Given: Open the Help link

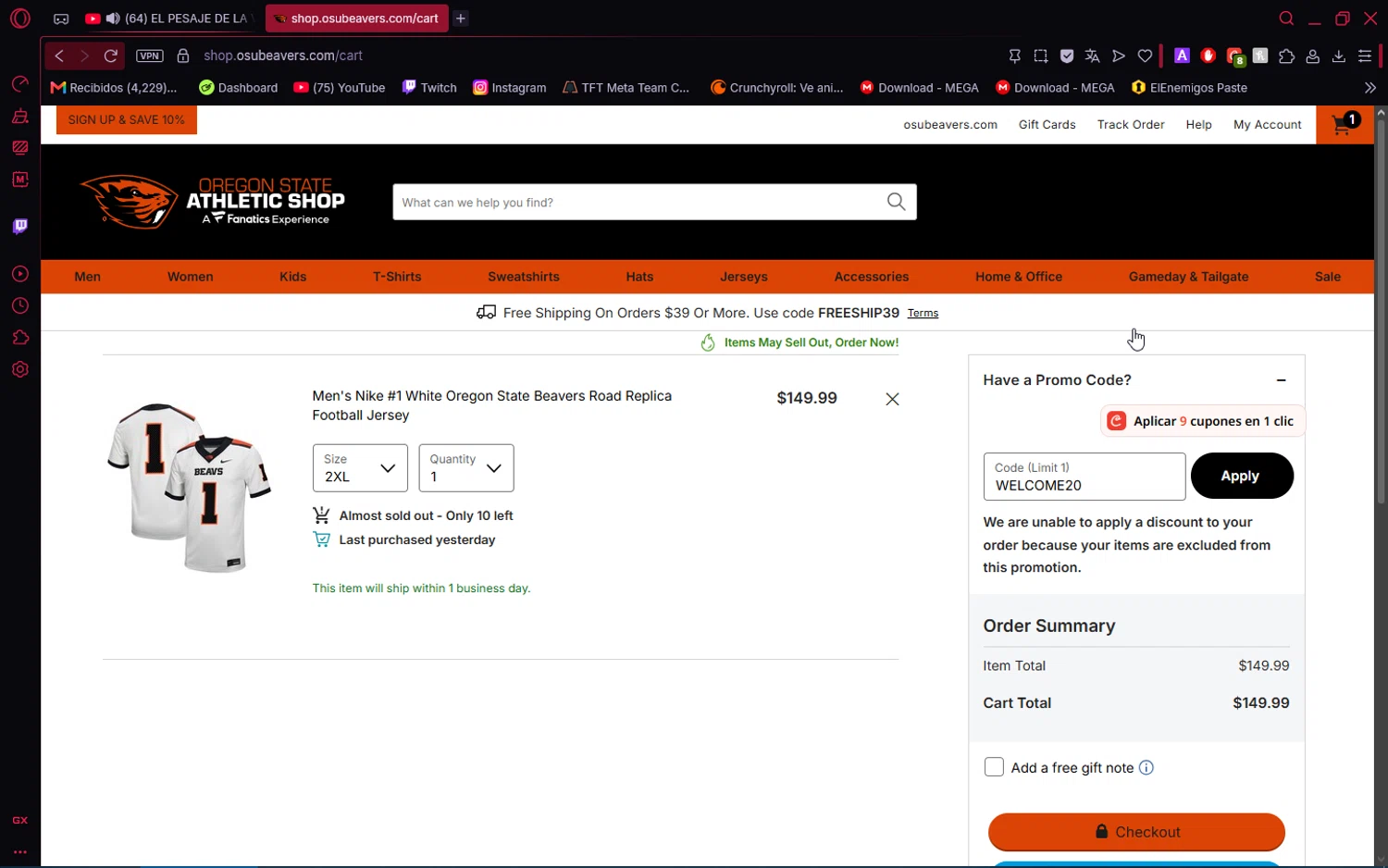Looking at the screenshot, I should (1198, 125).
